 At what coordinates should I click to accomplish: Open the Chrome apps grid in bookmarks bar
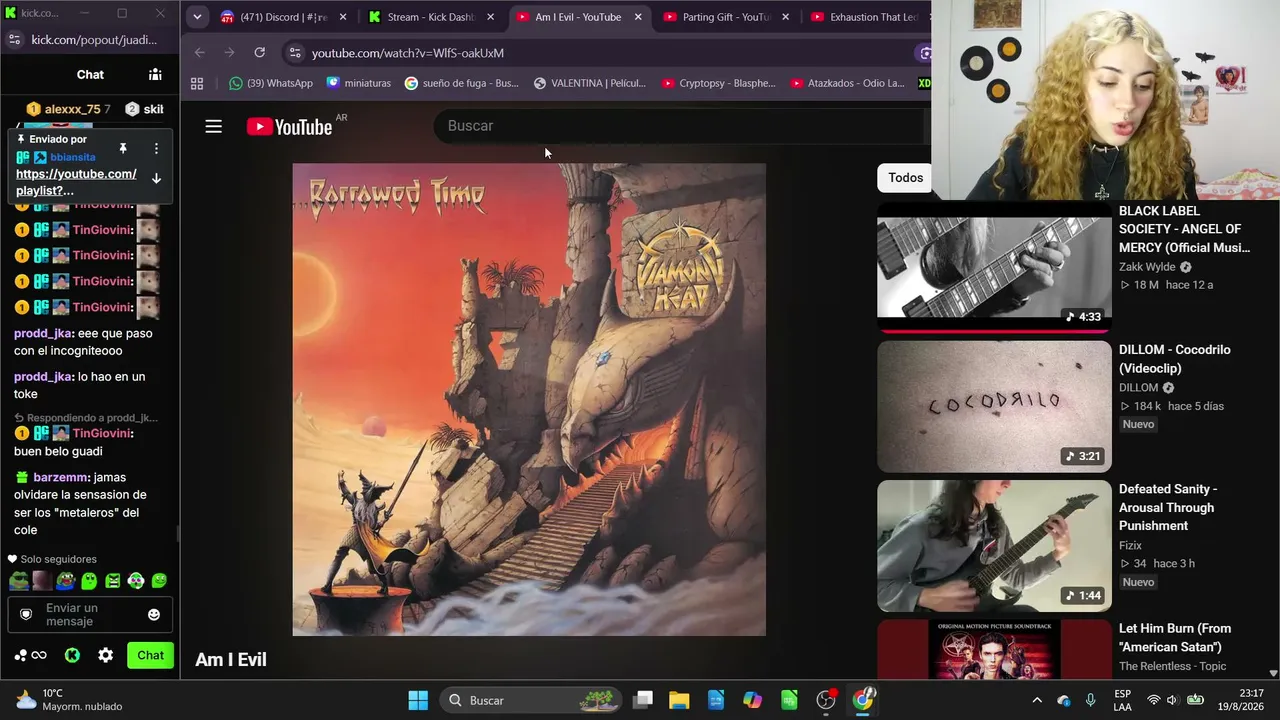[x=197, y=84]
